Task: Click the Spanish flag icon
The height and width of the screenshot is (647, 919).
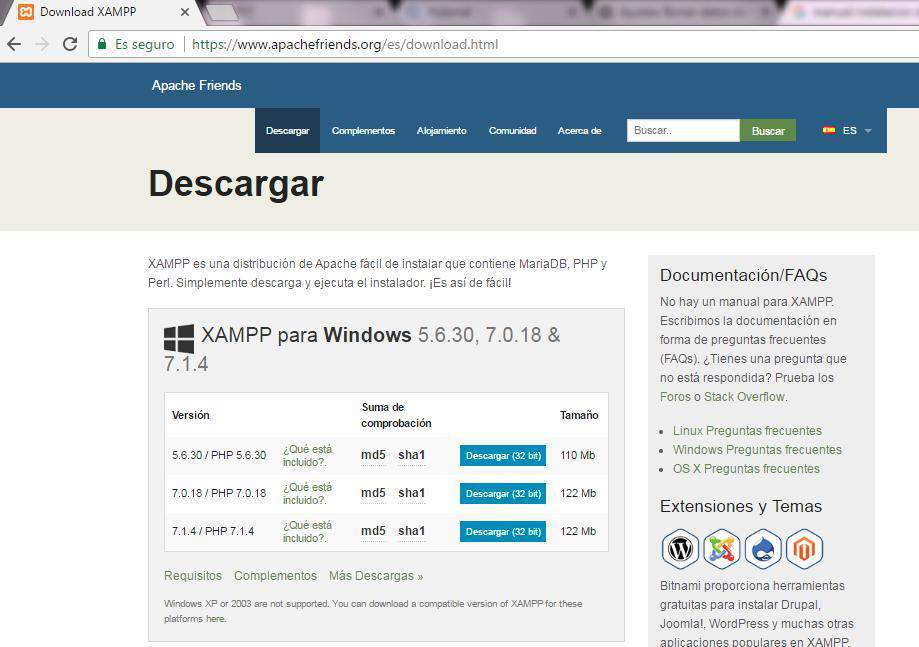Action: coord(829,130)
